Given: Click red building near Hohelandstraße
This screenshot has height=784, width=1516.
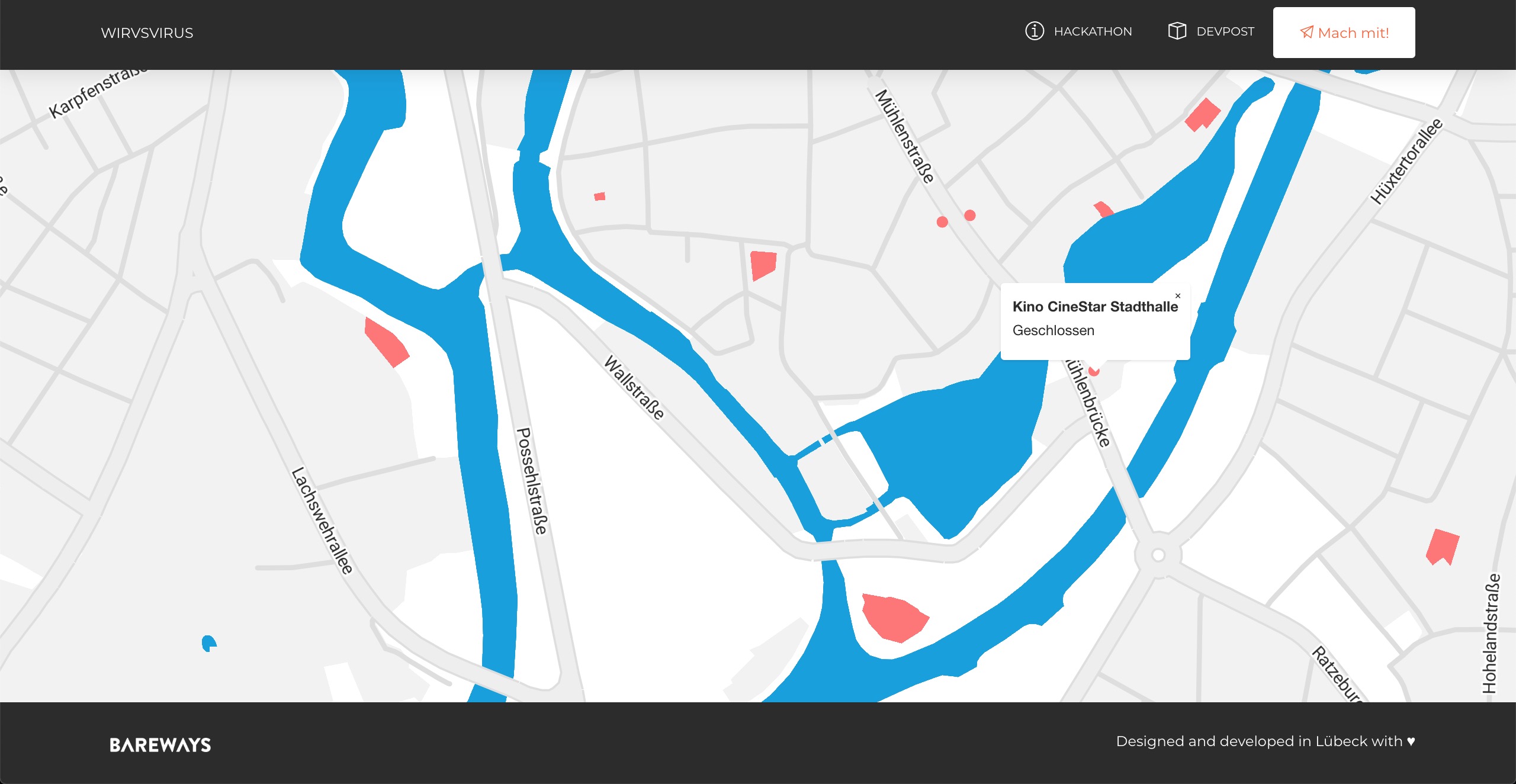Looking at the screenshot, I should [1442, 547].
